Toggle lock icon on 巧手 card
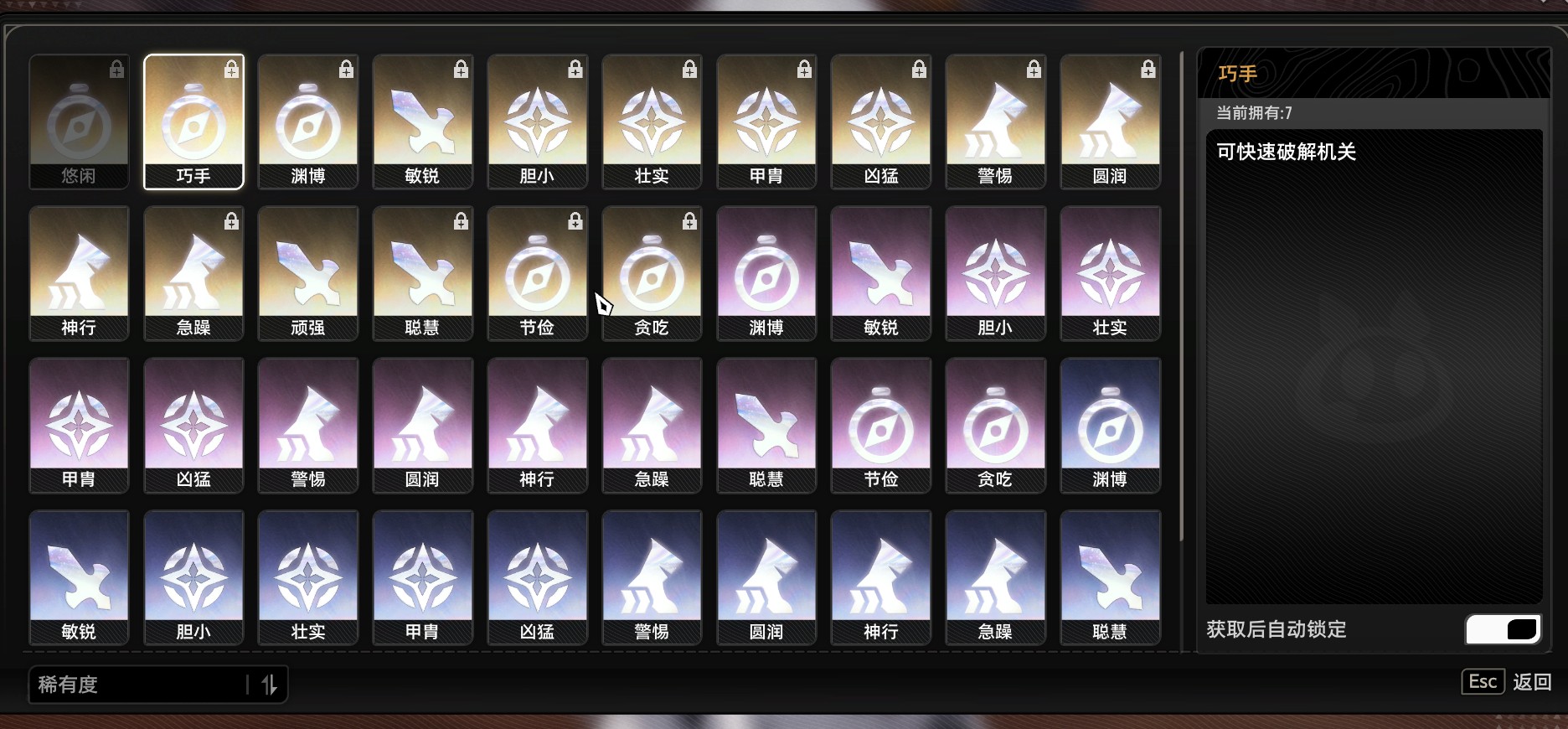This screenshot has width=1568, height=729. tap(231, 70)
